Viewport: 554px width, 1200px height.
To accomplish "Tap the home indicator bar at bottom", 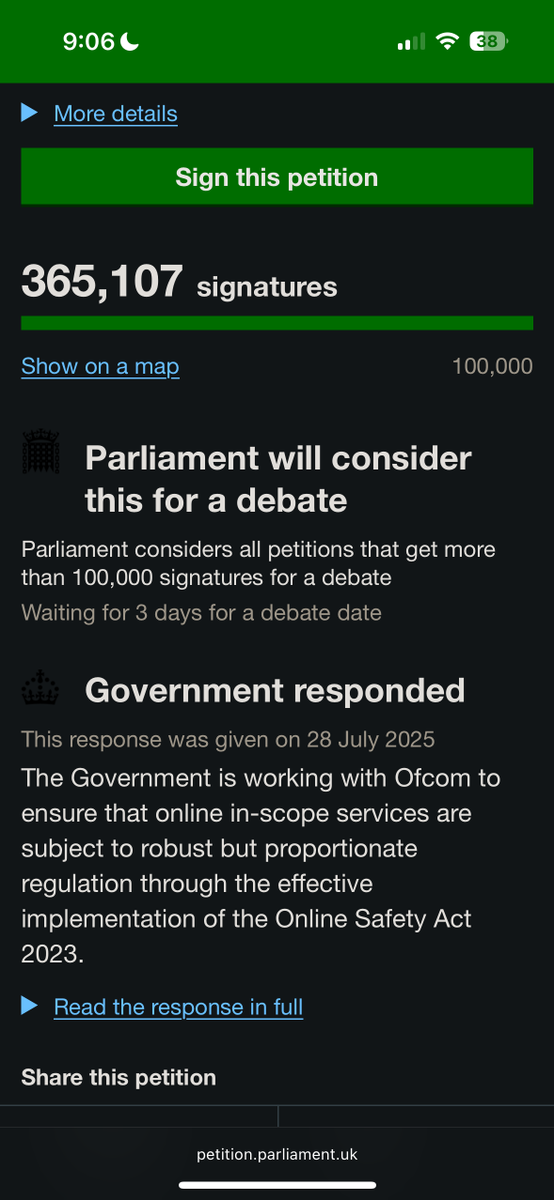I will click(x=277, y=1186).
